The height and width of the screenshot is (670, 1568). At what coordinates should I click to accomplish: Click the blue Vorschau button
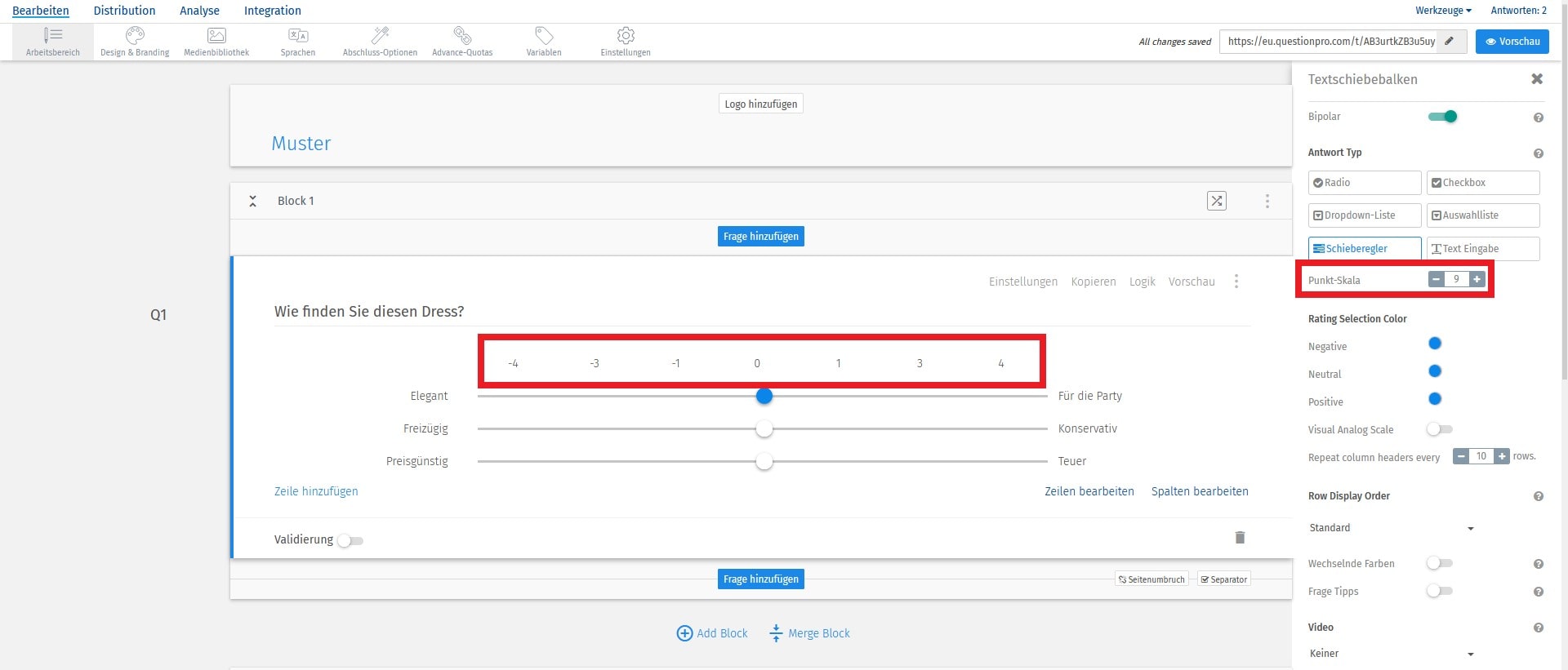point(1512,41)
